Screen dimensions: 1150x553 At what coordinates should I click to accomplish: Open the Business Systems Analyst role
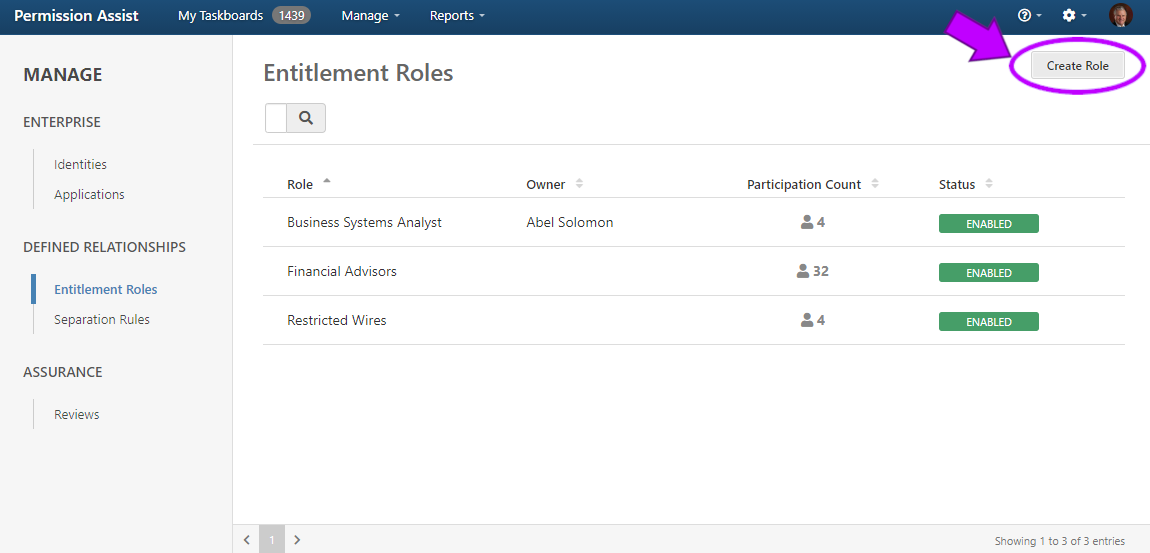pyautogui.click(x=364, y=223)
